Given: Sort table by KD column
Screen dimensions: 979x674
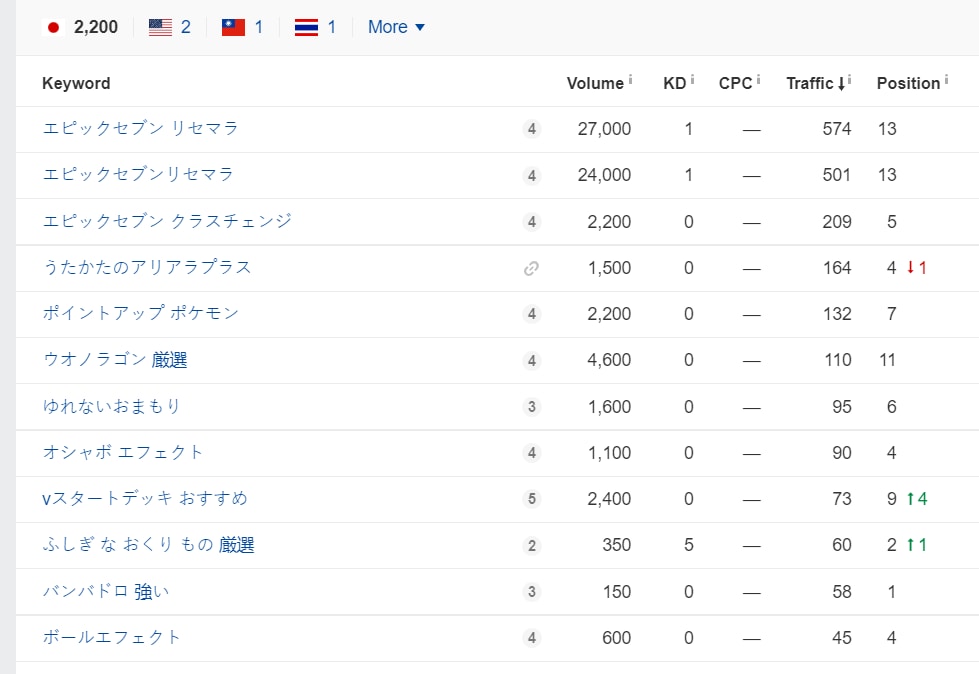Looking at the screenshot, I should coord(674,83).
